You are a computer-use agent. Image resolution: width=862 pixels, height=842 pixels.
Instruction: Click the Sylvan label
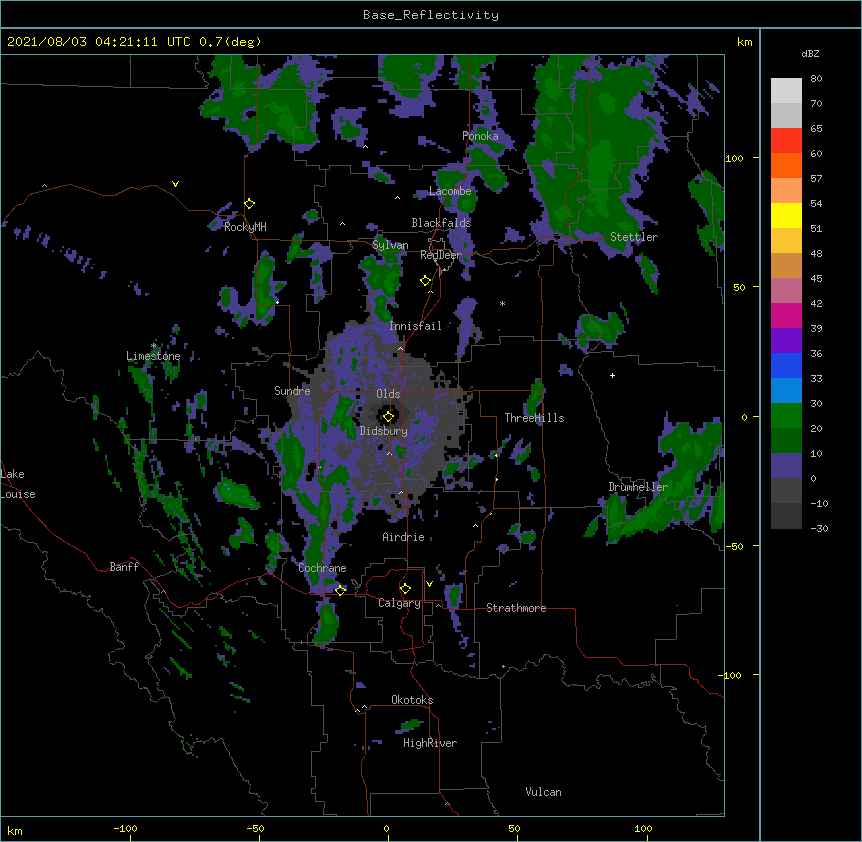390,245
